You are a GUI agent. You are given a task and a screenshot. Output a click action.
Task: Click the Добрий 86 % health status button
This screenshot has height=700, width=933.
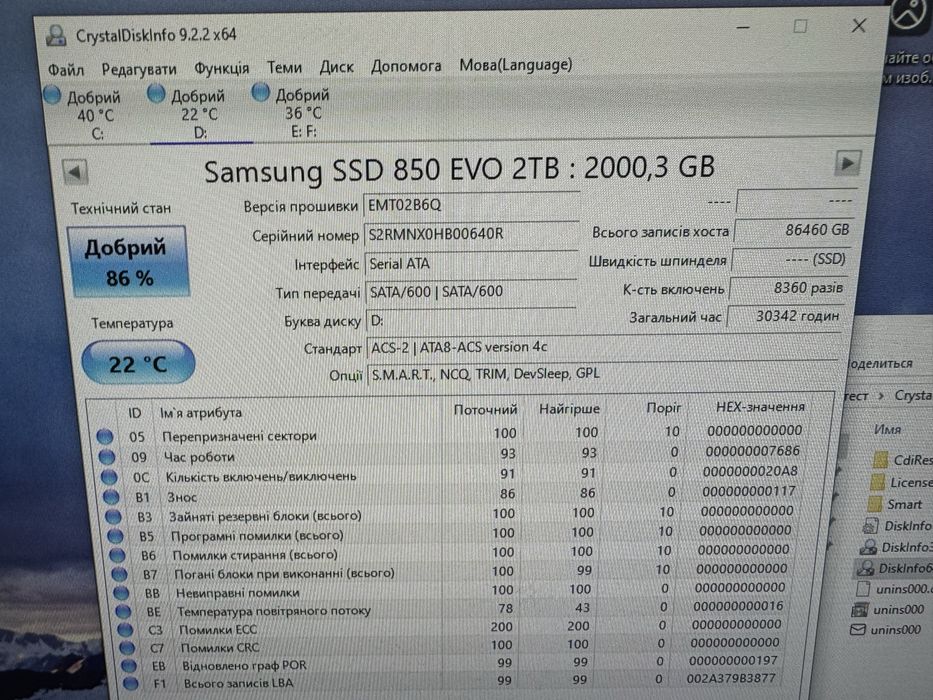[x=127, y=262]
